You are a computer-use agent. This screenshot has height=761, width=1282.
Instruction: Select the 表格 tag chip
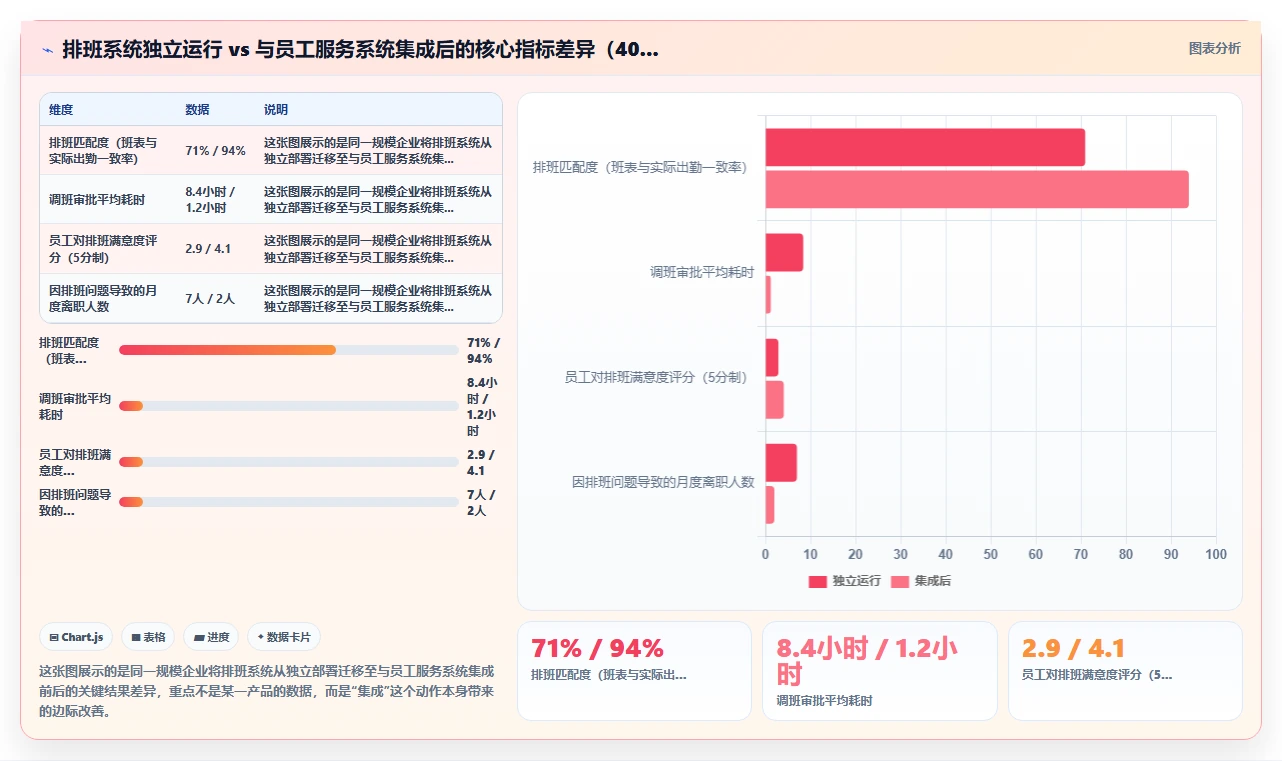pyautogui.click(x=148, y=637)
